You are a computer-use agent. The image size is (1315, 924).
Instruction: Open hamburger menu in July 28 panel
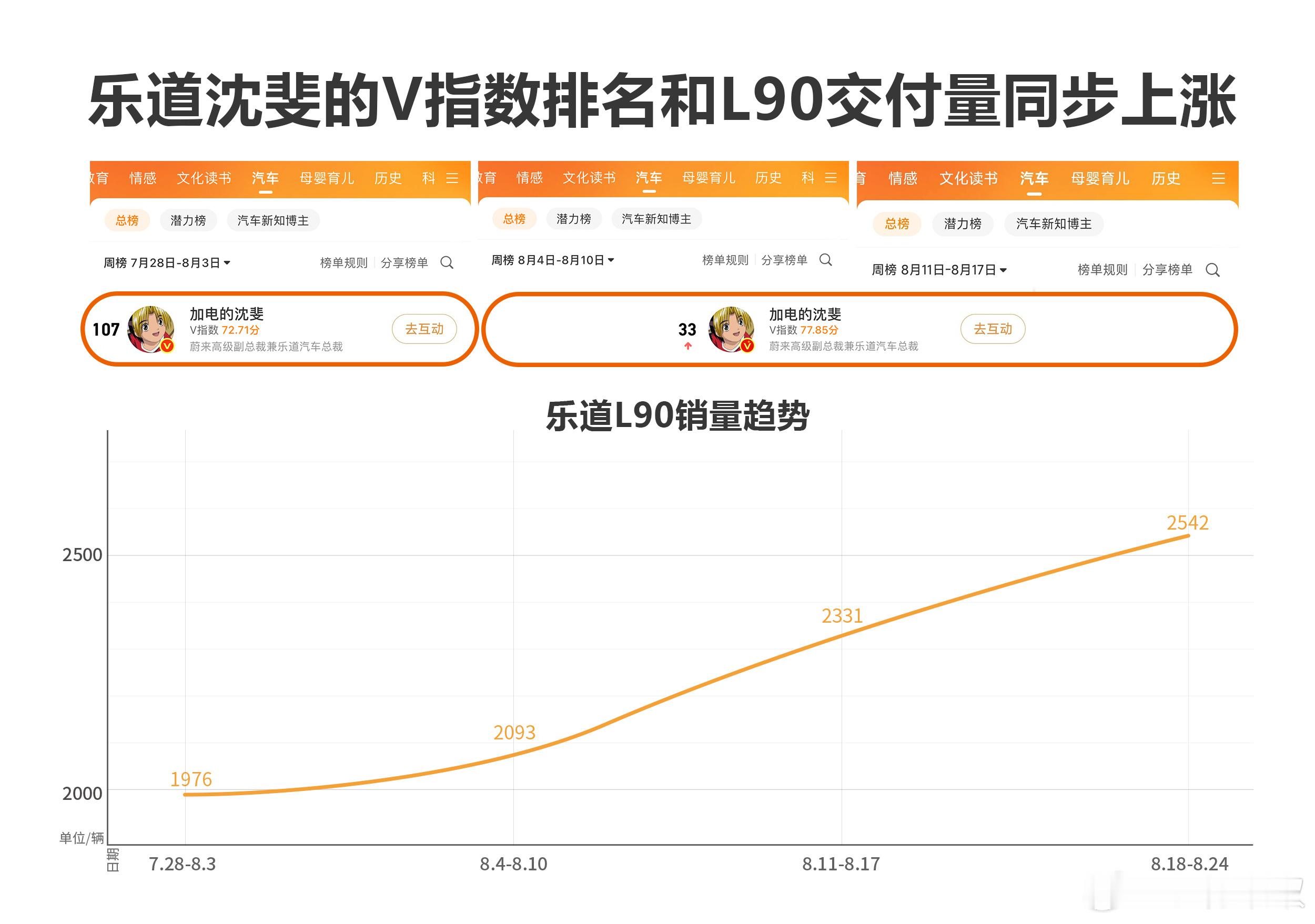(x=452, y=178)
